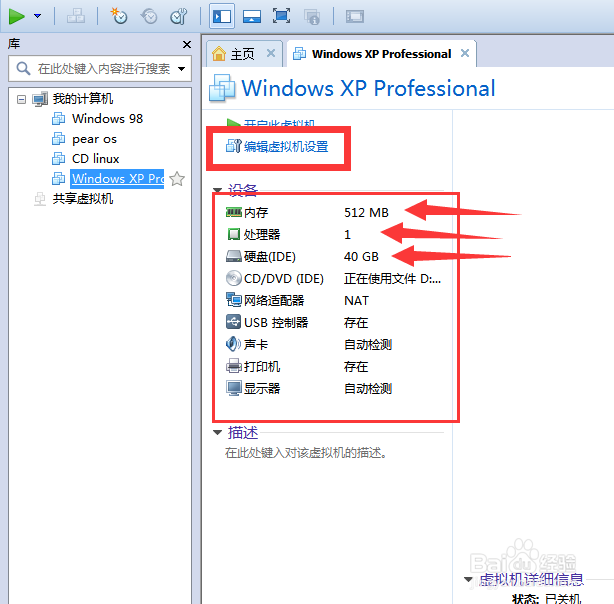Open the library search filter dropdown
The image size is (614, 604).
click(181, 69)
